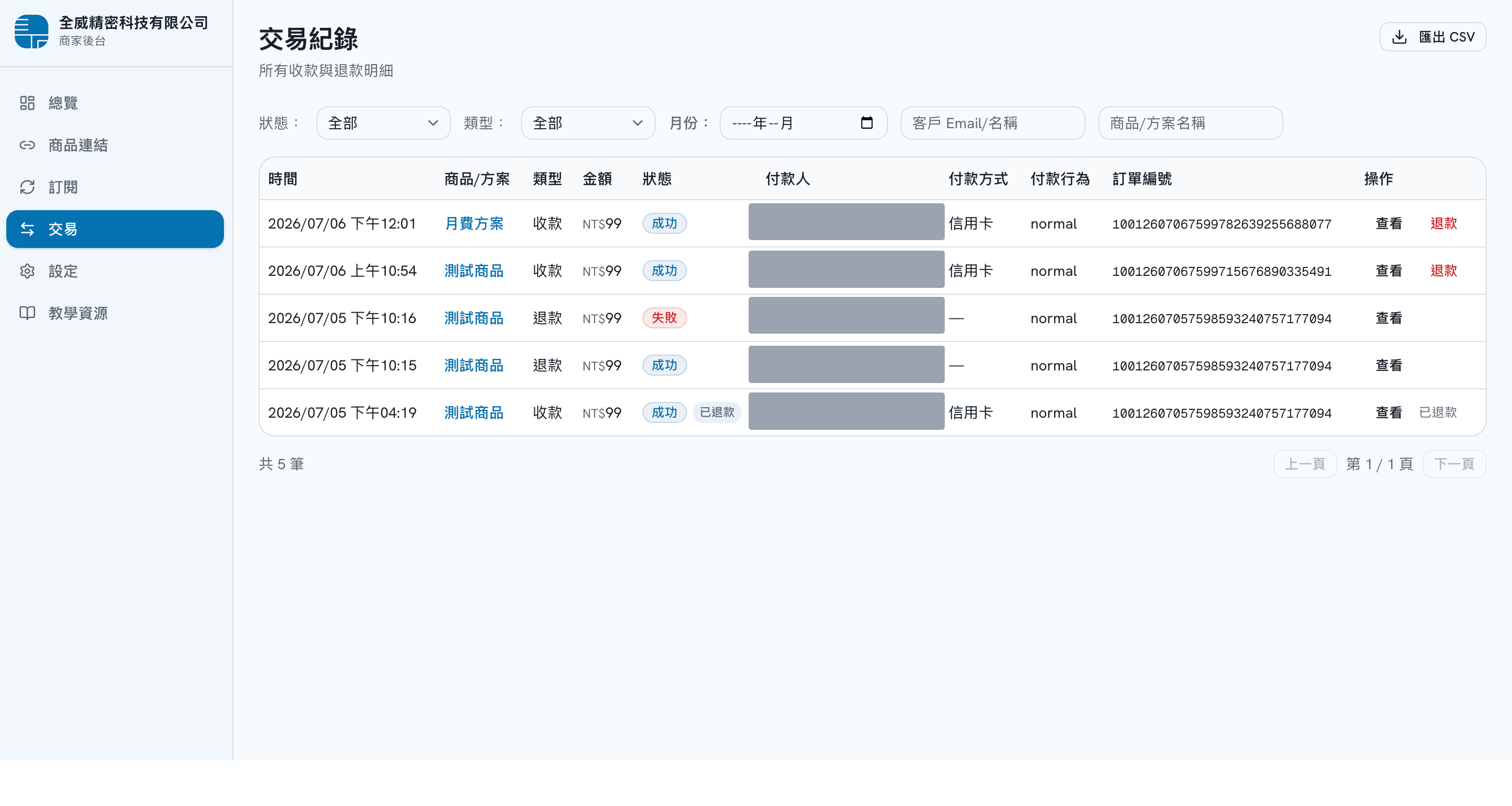
Task: Click the disabled 已退款 action label
Action: pos(1438,412)
